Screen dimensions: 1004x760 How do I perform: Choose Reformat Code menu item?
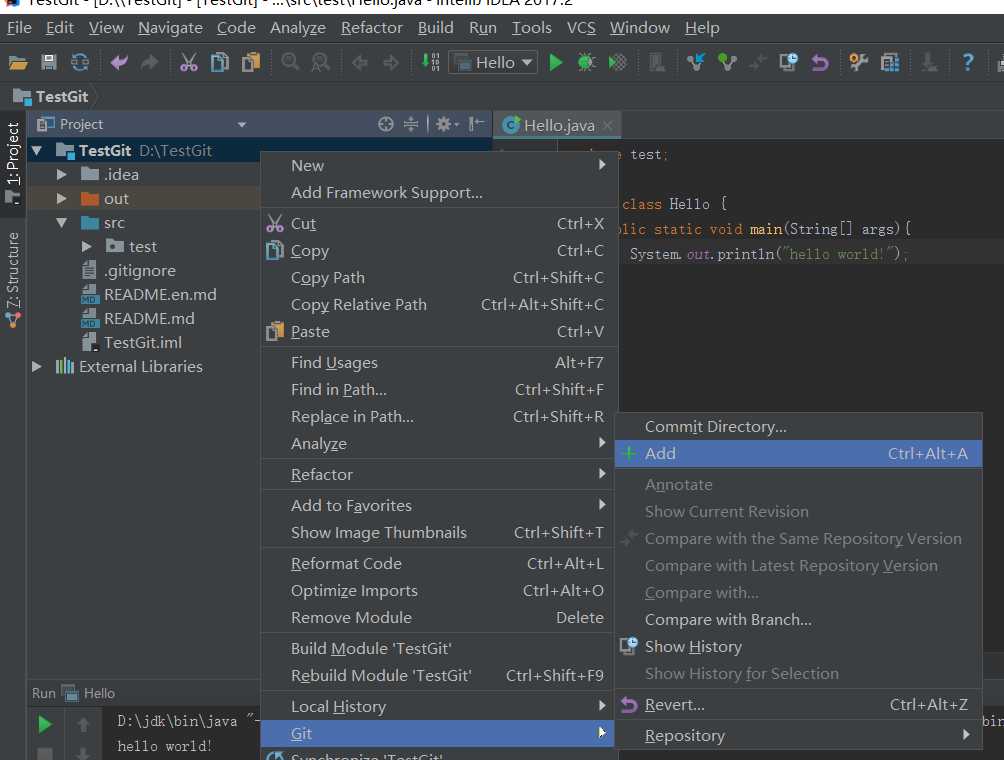440,563
